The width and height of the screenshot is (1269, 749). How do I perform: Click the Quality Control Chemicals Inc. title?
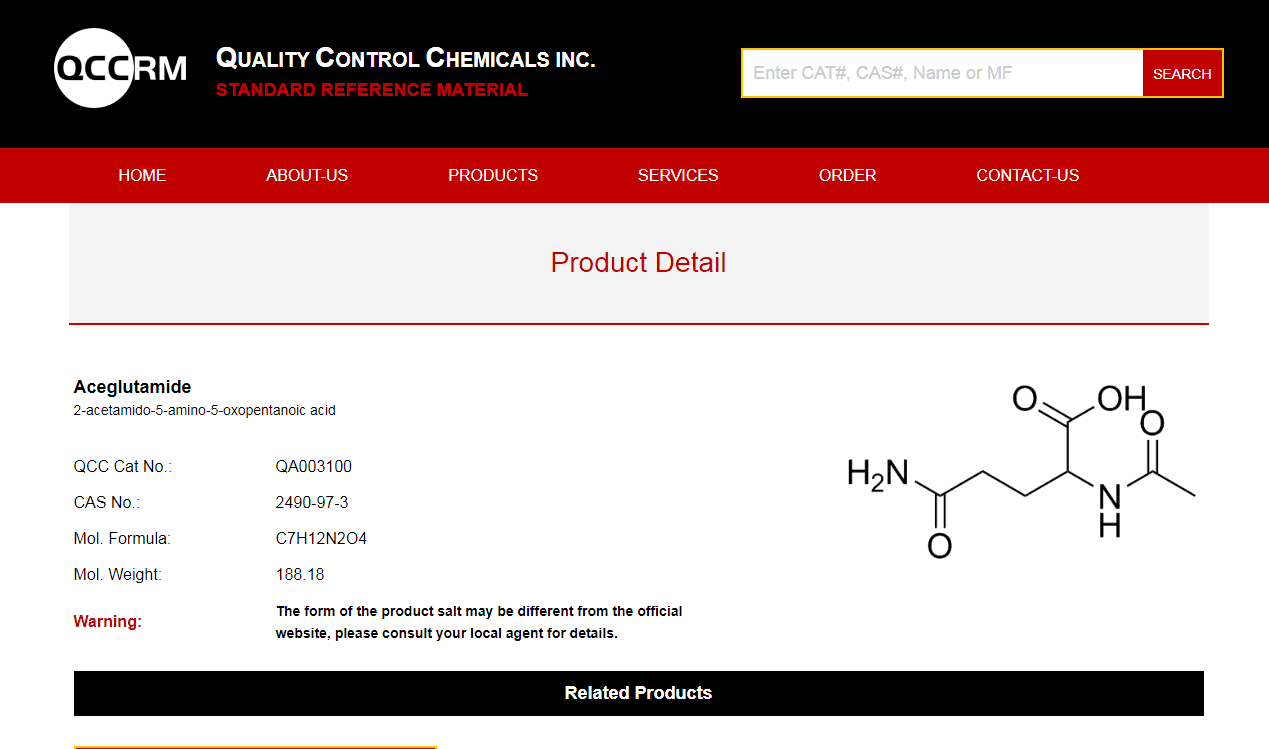pos(405,58)
